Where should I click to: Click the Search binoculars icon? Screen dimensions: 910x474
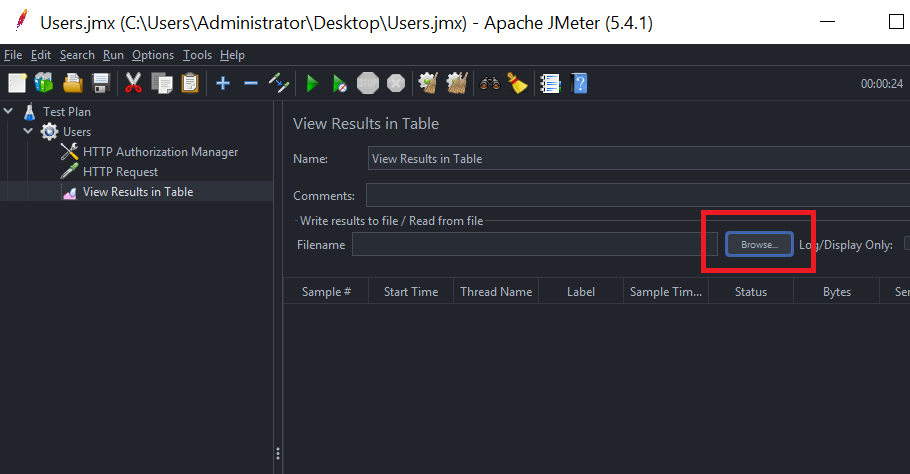(x=490, y=84)
